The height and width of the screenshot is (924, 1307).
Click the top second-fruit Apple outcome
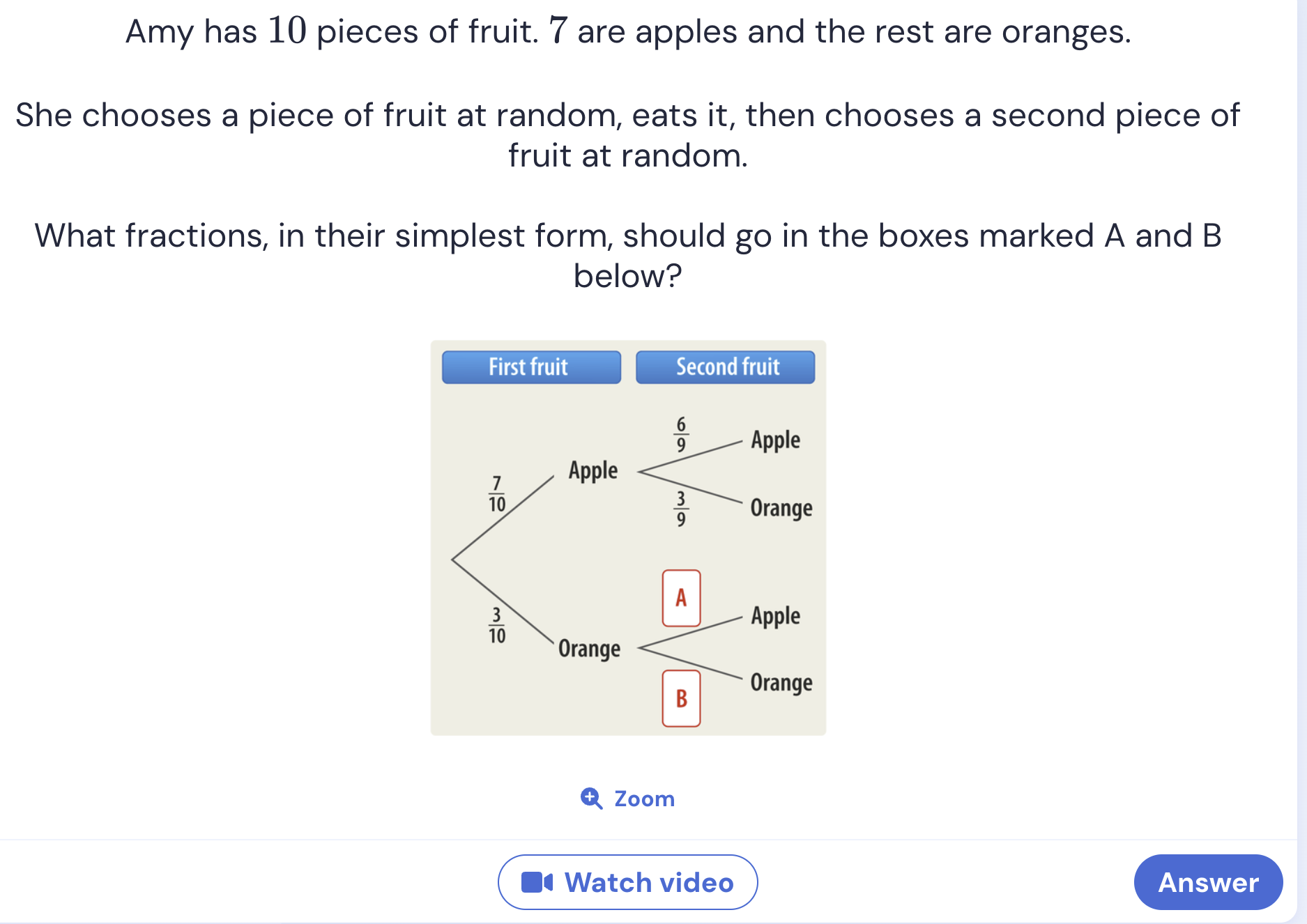[x=775, y=440]
